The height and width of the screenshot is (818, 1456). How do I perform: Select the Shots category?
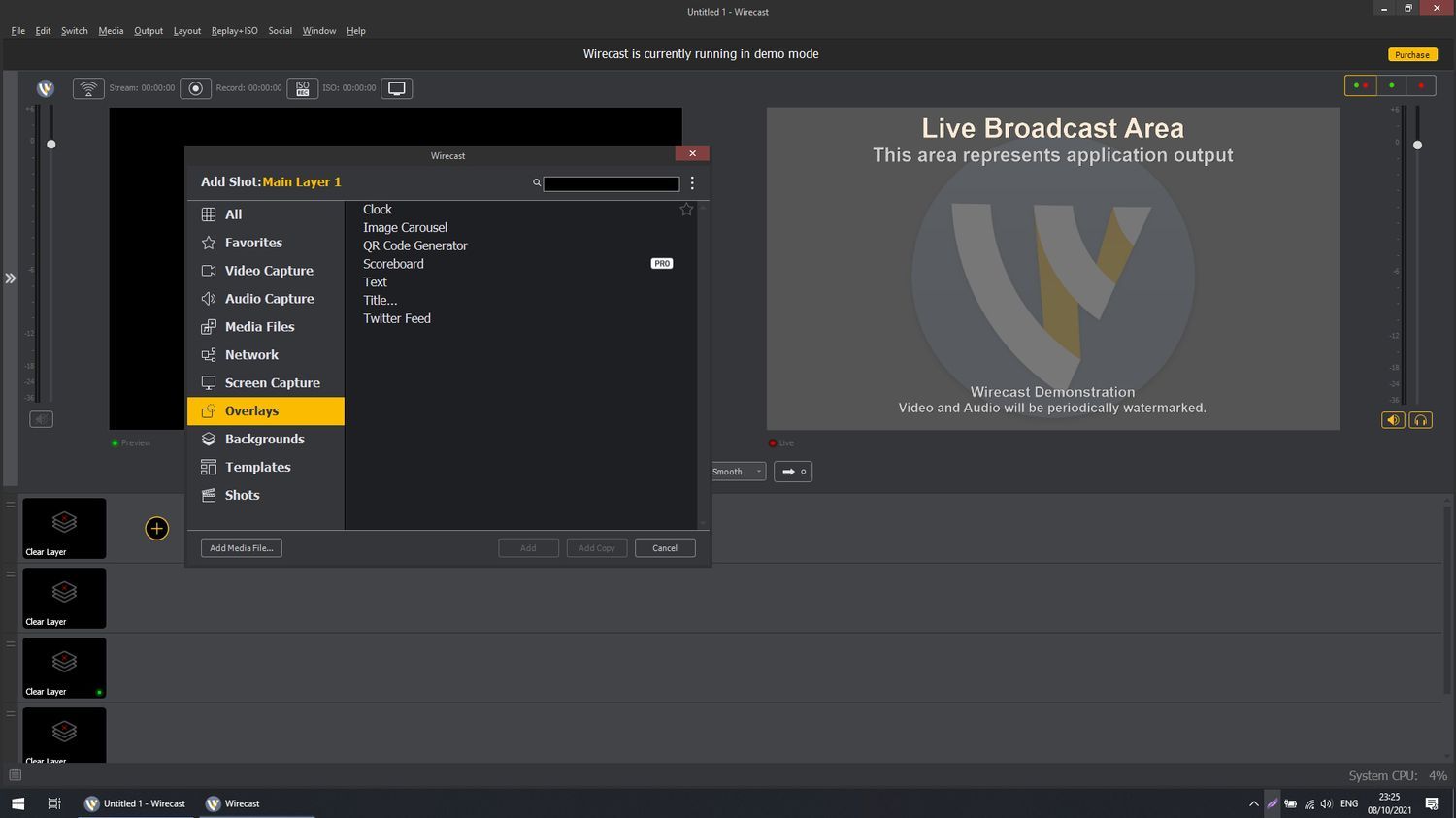pyautogui.click(x=265, y=496)
